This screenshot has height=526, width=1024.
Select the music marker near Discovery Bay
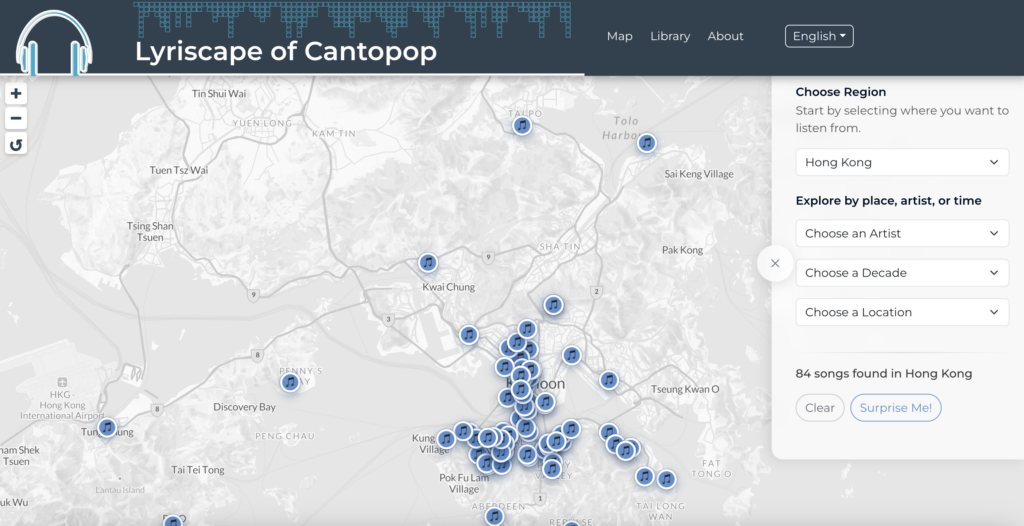(290, 382)
